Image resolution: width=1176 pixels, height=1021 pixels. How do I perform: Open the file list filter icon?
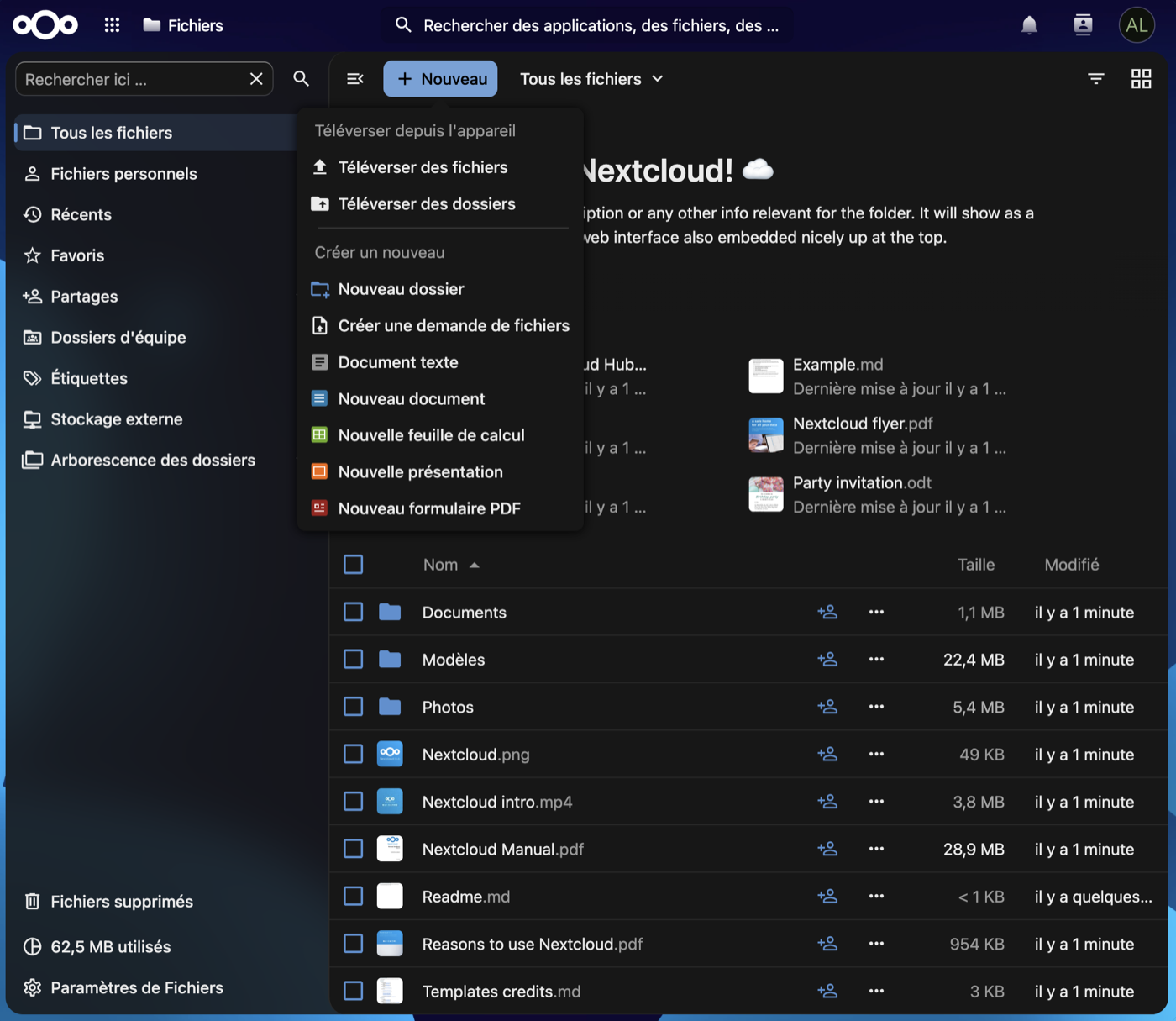(x=1096, y=79)
